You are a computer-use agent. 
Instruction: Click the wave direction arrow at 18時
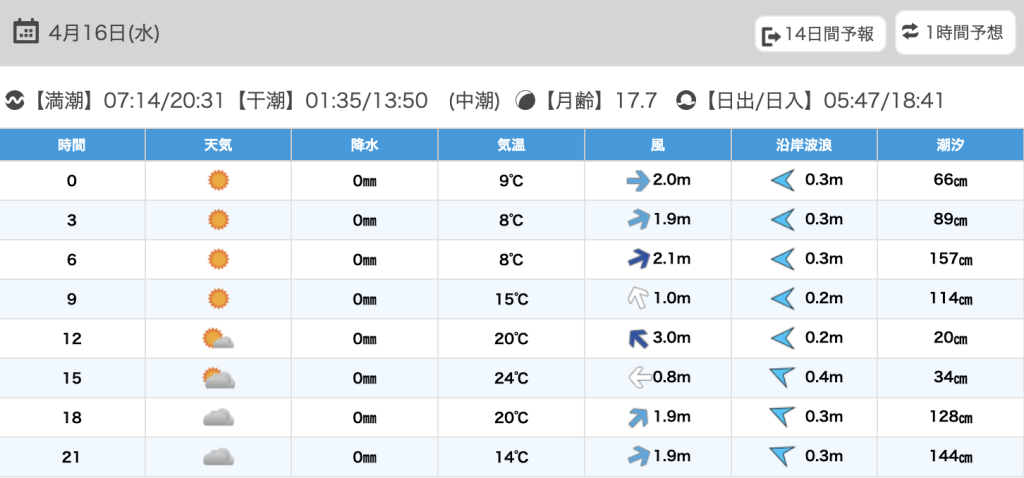click(x=782, y=417)
